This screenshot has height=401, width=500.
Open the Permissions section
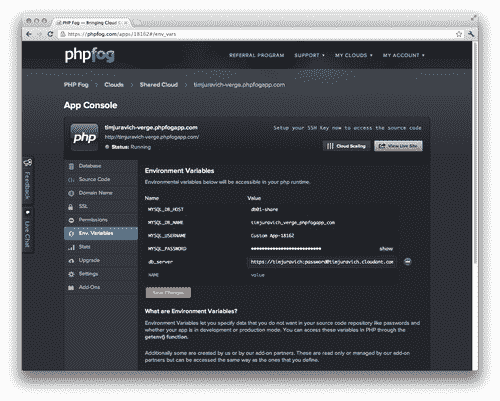[x=101, y=220]
